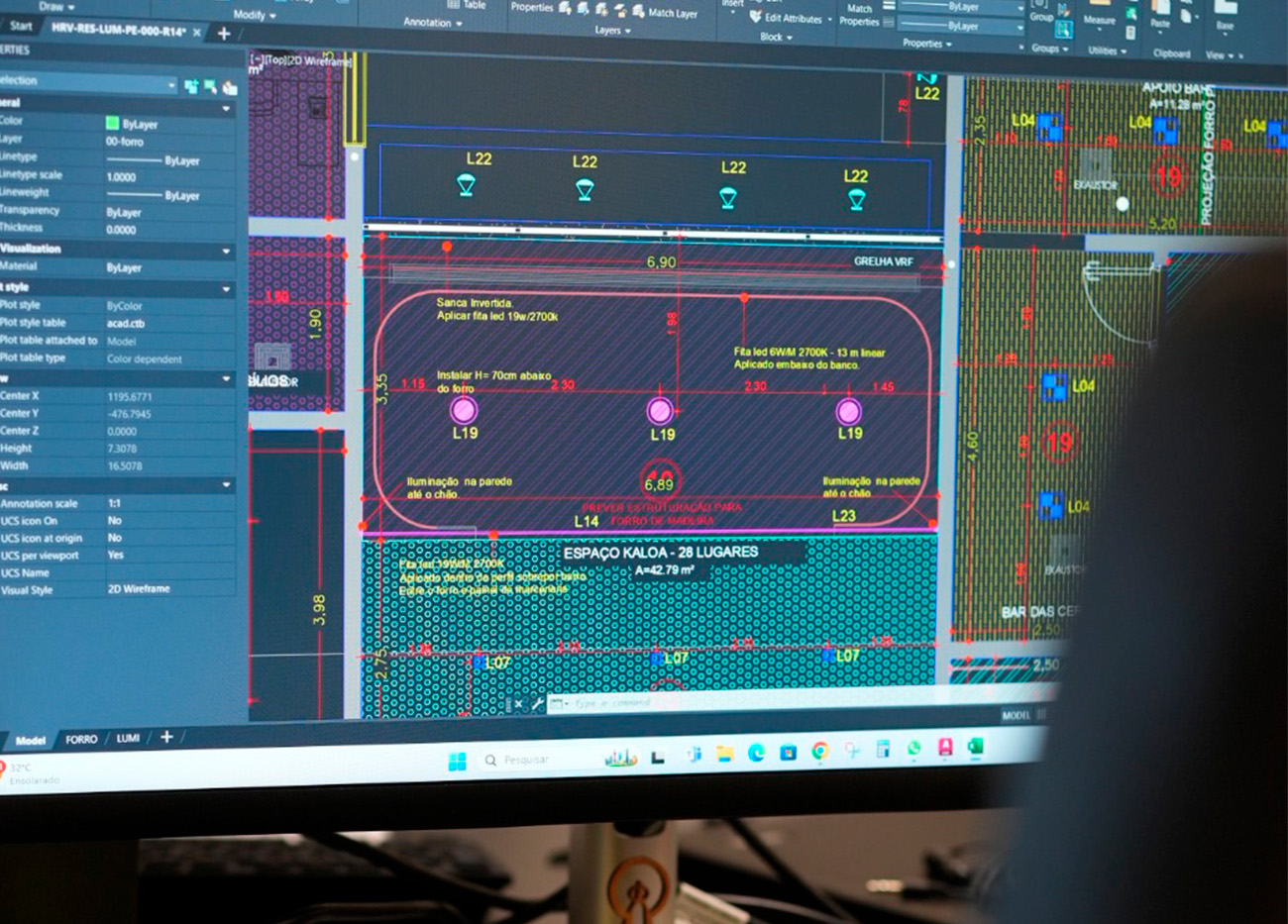Click the Match Properties tool

point(859,14)
